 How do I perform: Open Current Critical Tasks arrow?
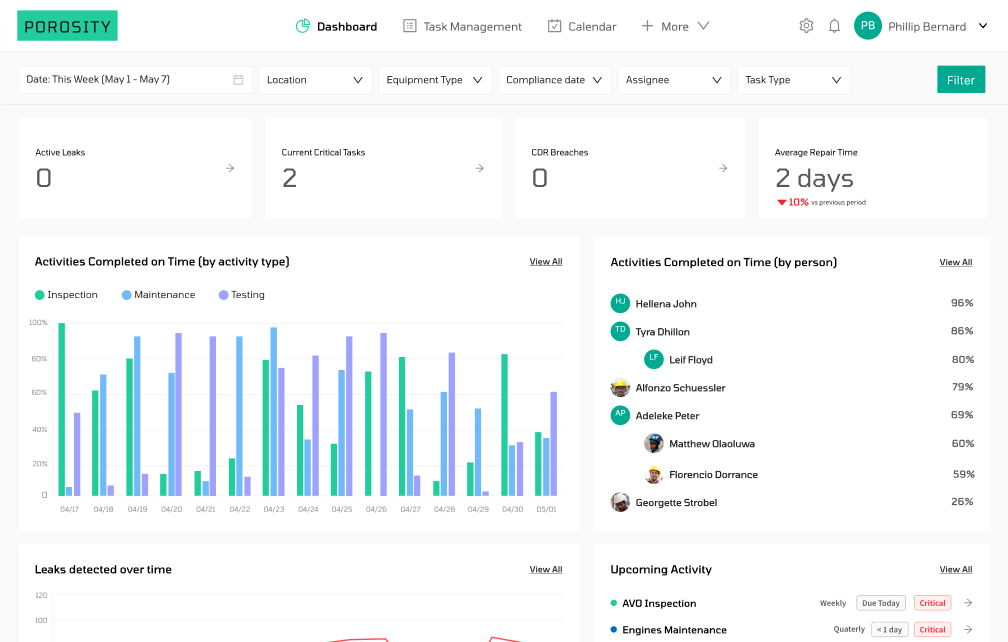480,168
